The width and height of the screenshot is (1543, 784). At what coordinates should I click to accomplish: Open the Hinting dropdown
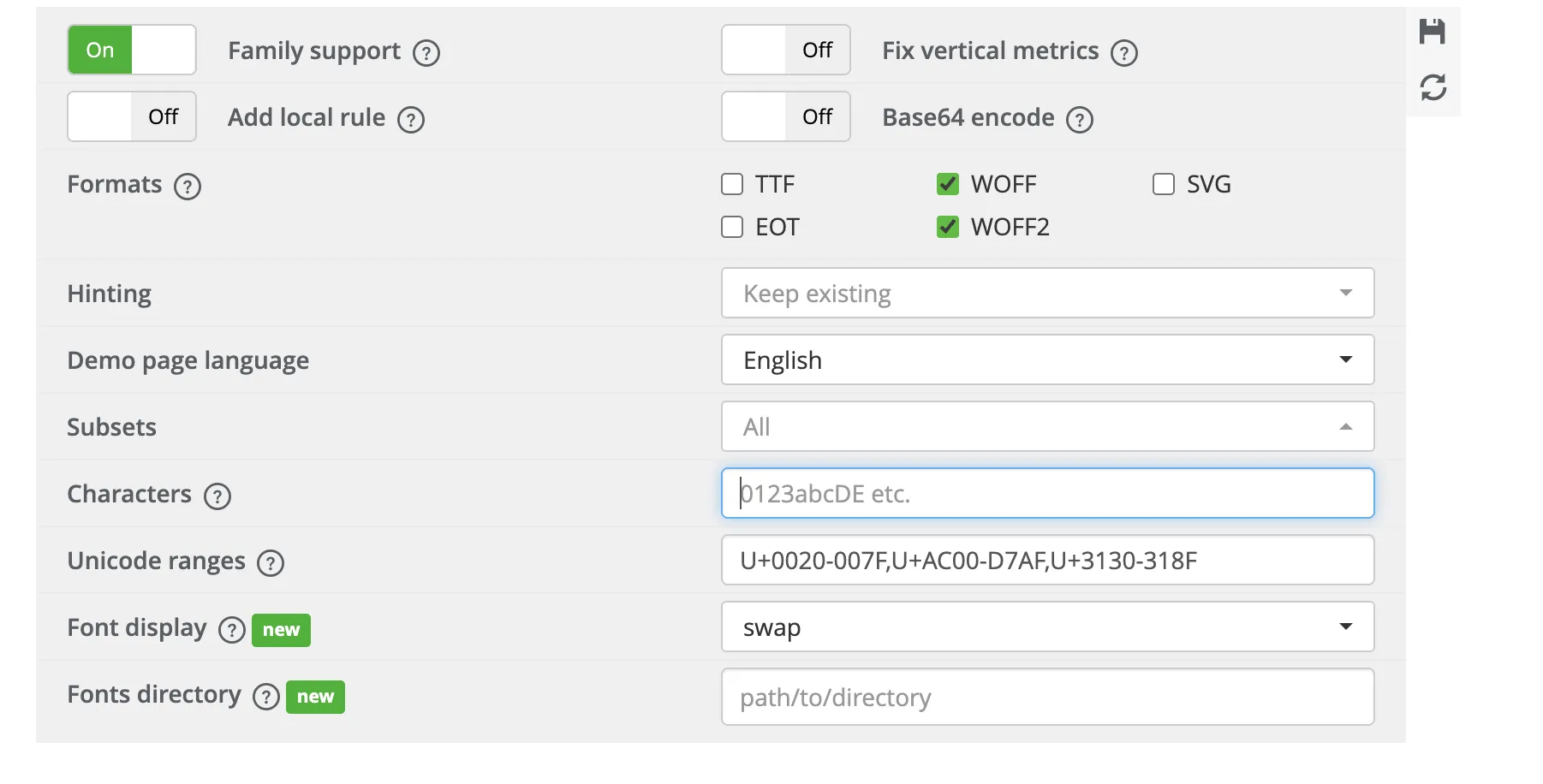(x=1047, y=293)
